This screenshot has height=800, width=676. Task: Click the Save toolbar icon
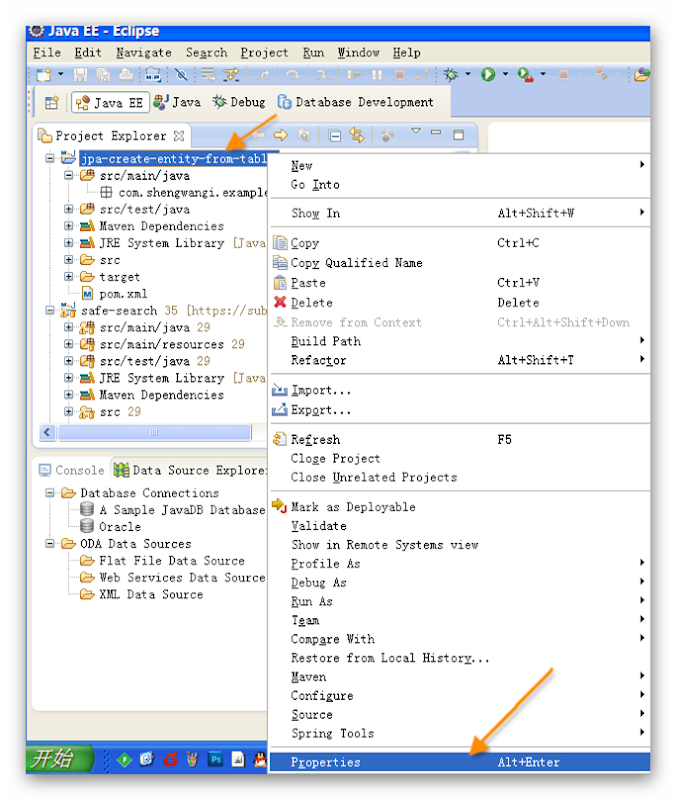80,75
